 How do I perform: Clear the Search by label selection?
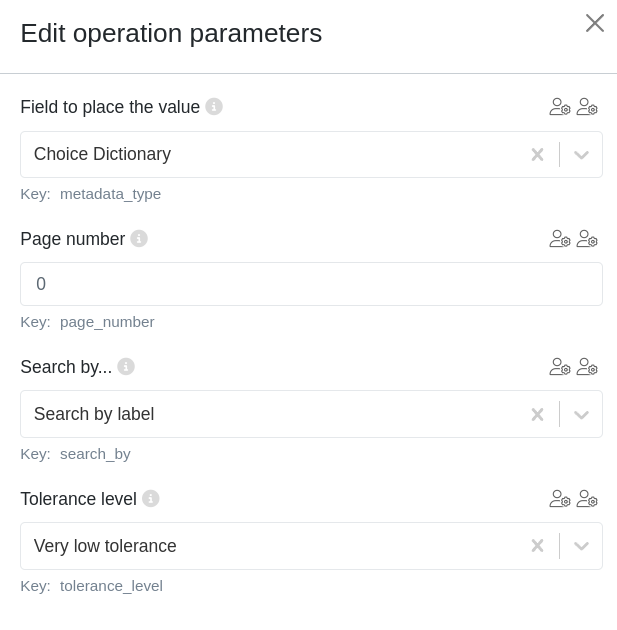pos(537,414)
